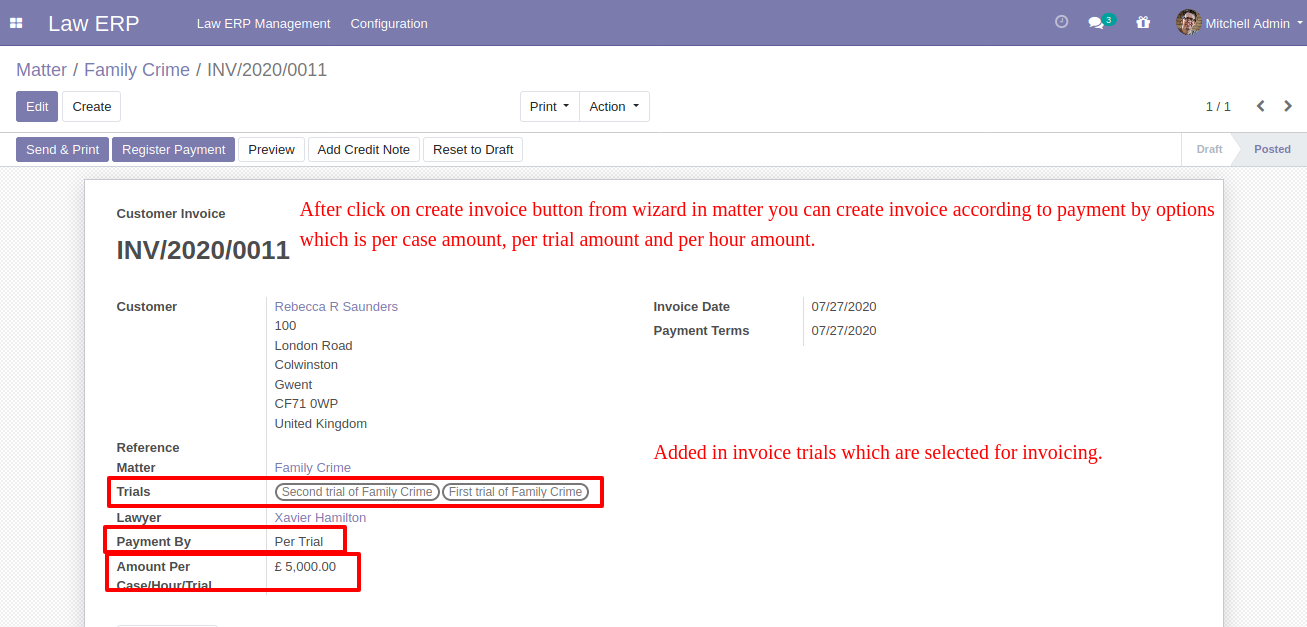Screen dimensions: 1307x627
Task: Open the Law ERP Management menu
Action: [x=263, y=23]
